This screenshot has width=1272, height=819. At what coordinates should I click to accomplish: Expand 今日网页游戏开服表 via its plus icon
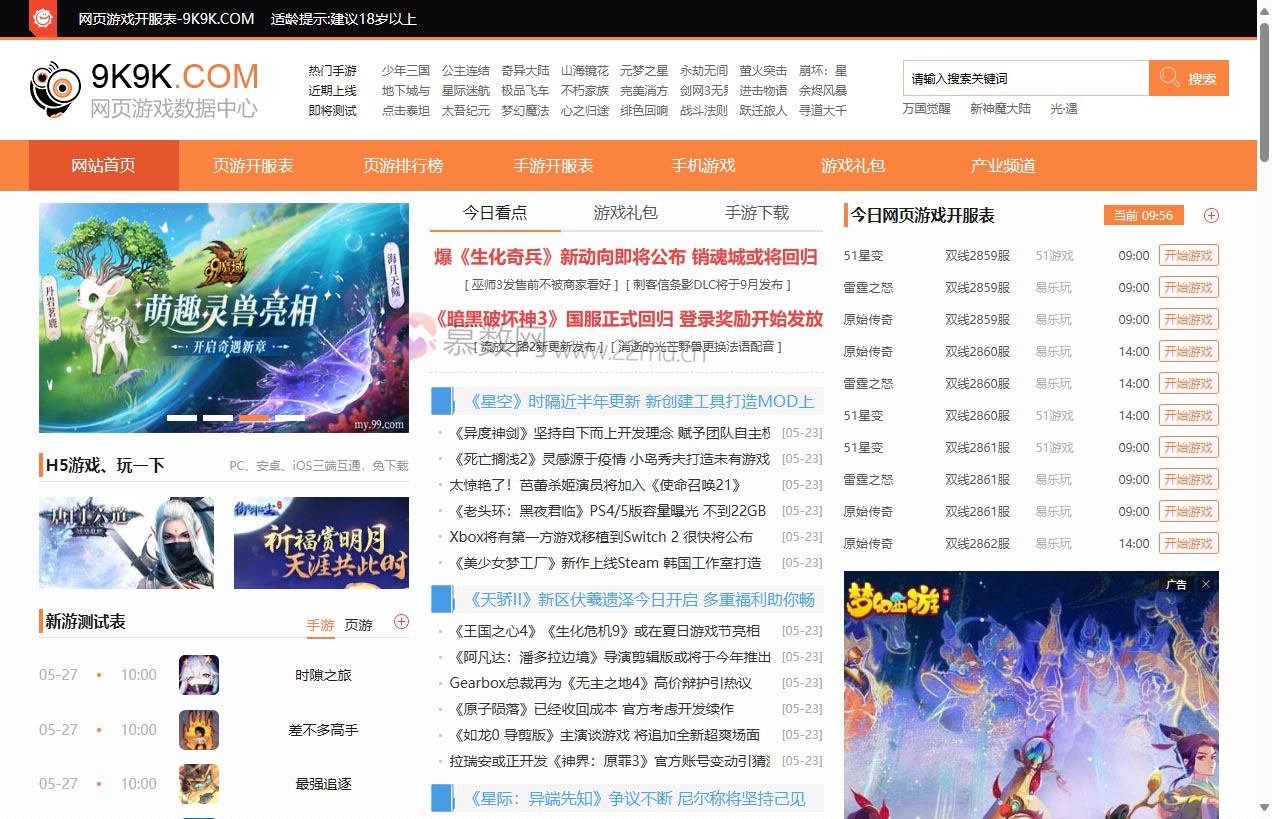(x=1211, y=215)
